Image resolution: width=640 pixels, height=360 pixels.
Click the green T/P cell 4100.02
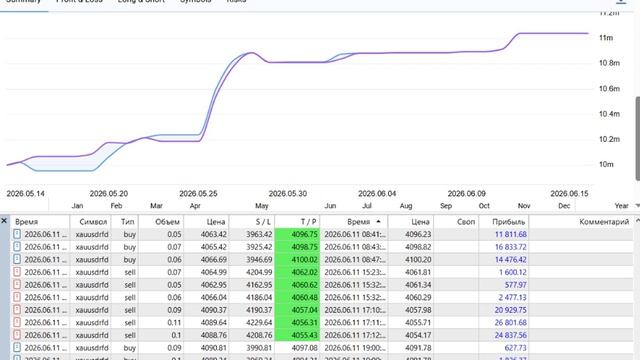point(297,260)
